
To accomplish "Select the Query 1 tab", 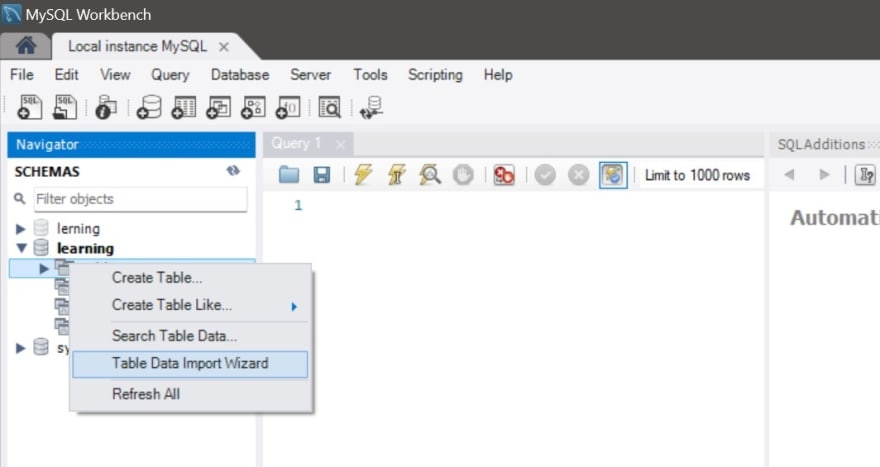I will point(296,144).
